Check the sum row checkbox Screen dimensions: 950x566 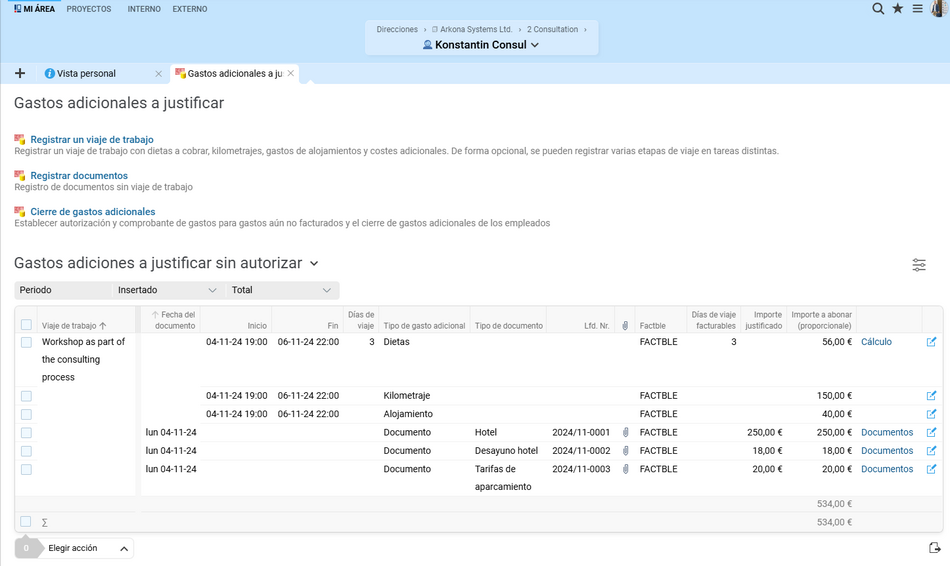pos(25,521)
